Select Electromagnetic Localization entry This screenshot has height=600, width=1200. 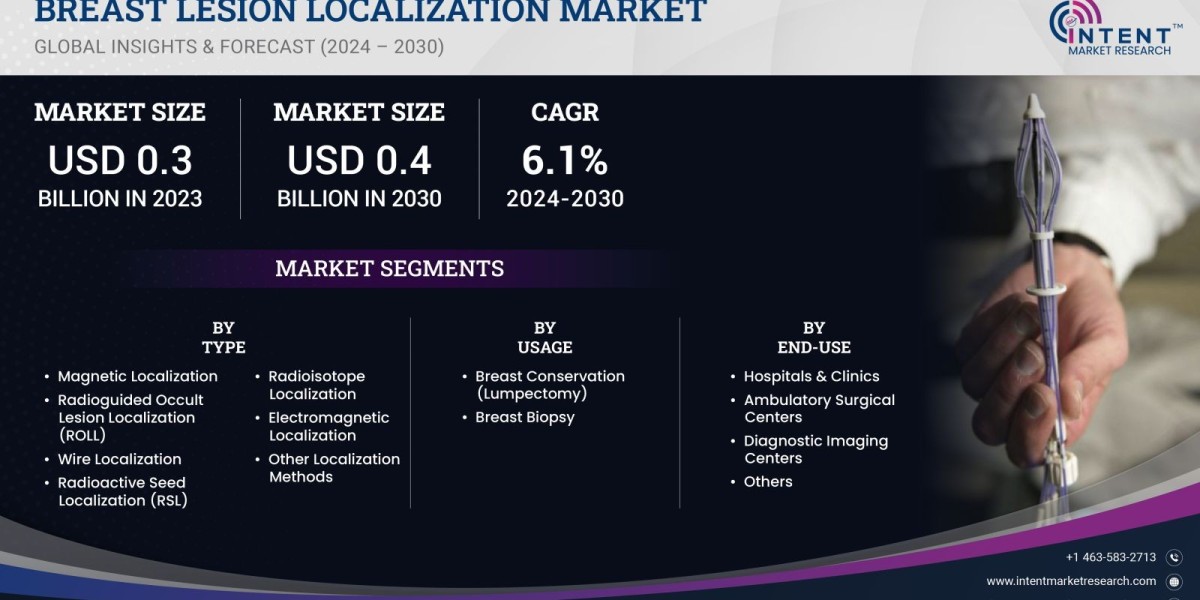click(x=328, y=426)
